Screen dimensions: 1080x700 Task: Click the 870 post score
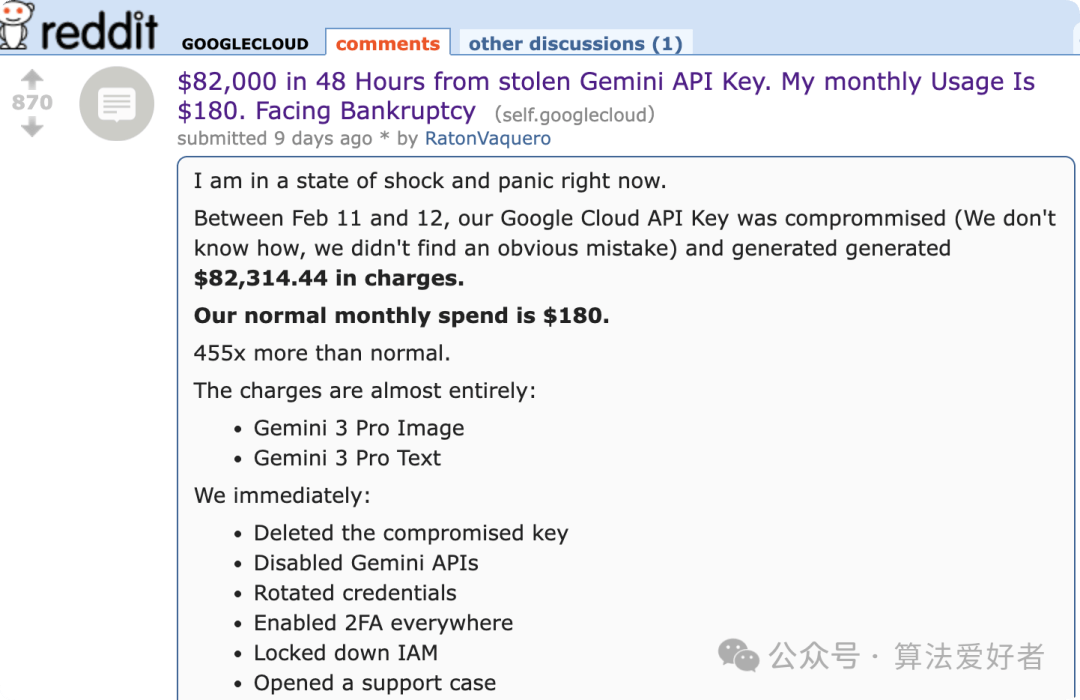(x=32, y=102)
